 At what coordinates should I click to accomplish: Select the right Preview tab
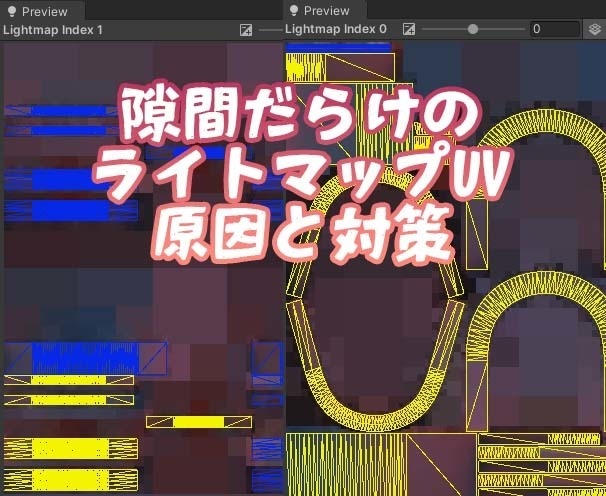(325, 10)
